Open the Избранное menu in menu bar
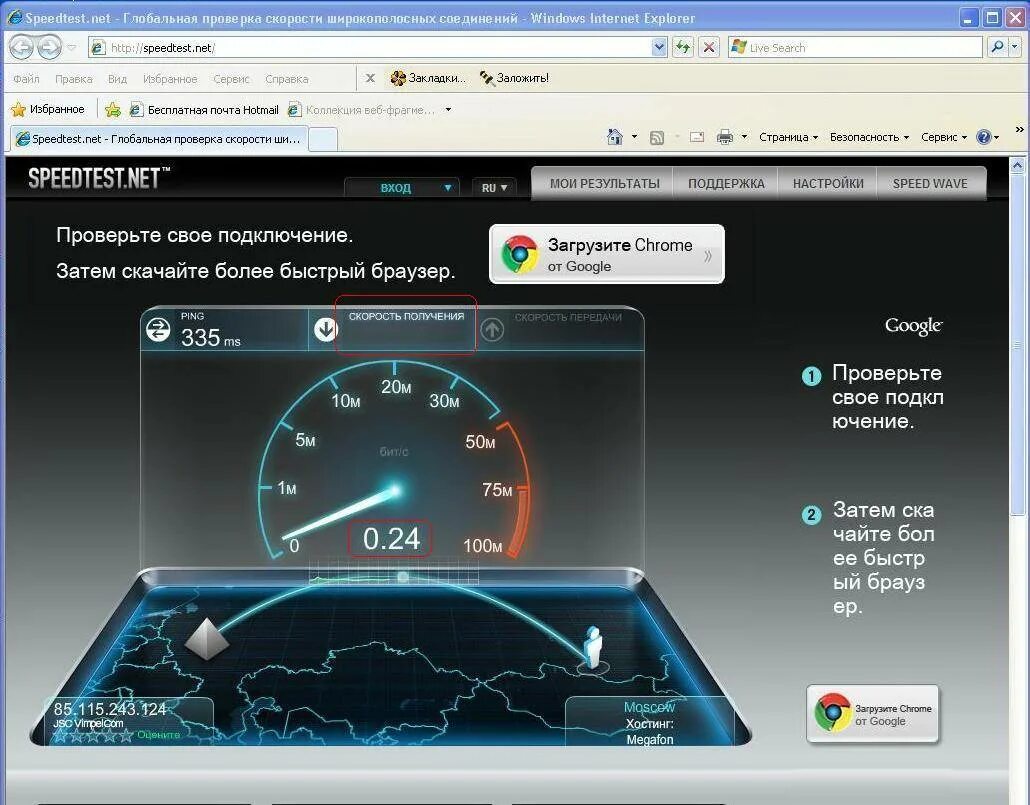The height and width of the screenshot is (805, 1030). 169,79
